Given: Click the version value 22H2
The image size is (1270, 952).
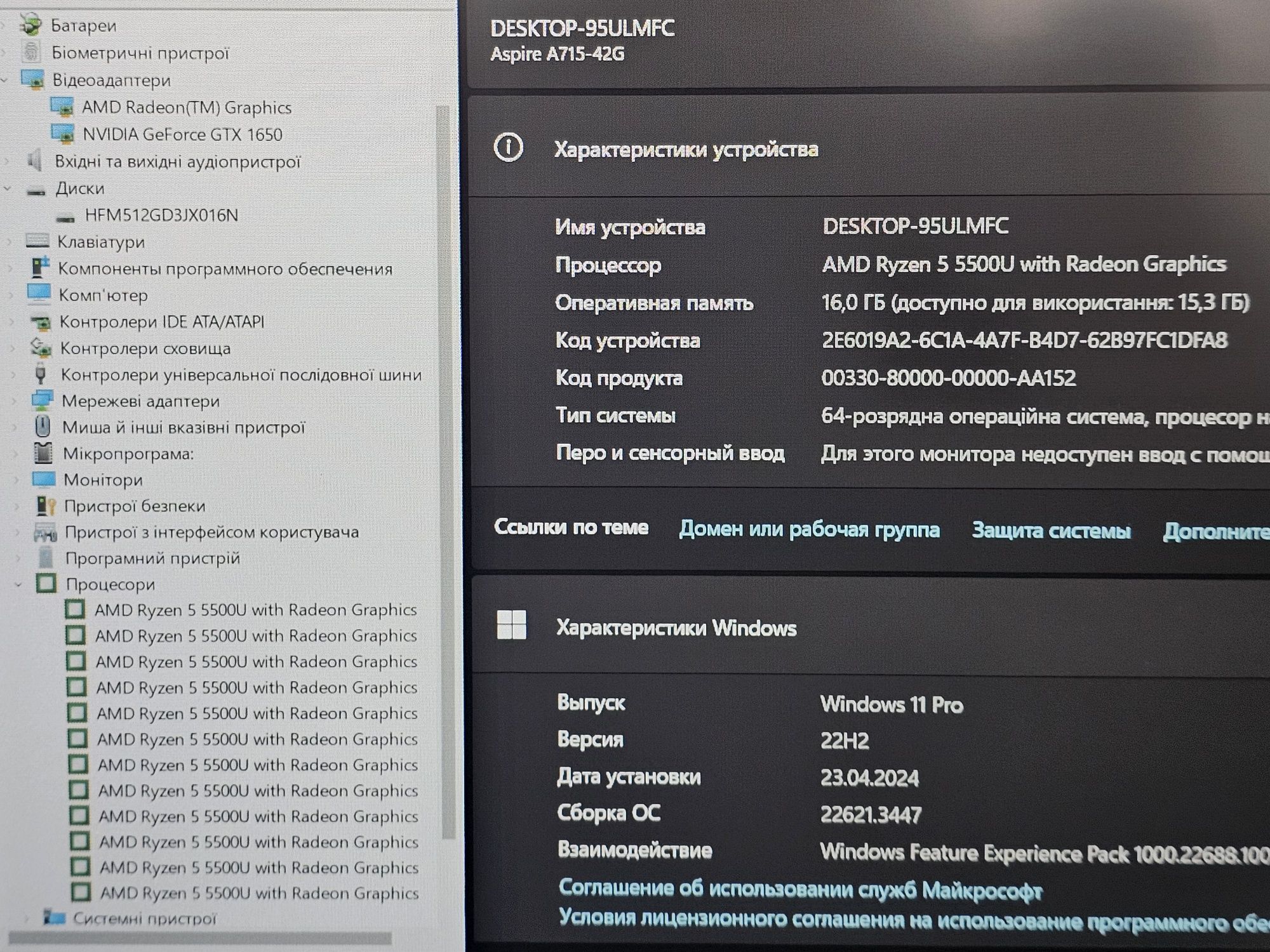Looking at the screenshot, I should [844, 740].
